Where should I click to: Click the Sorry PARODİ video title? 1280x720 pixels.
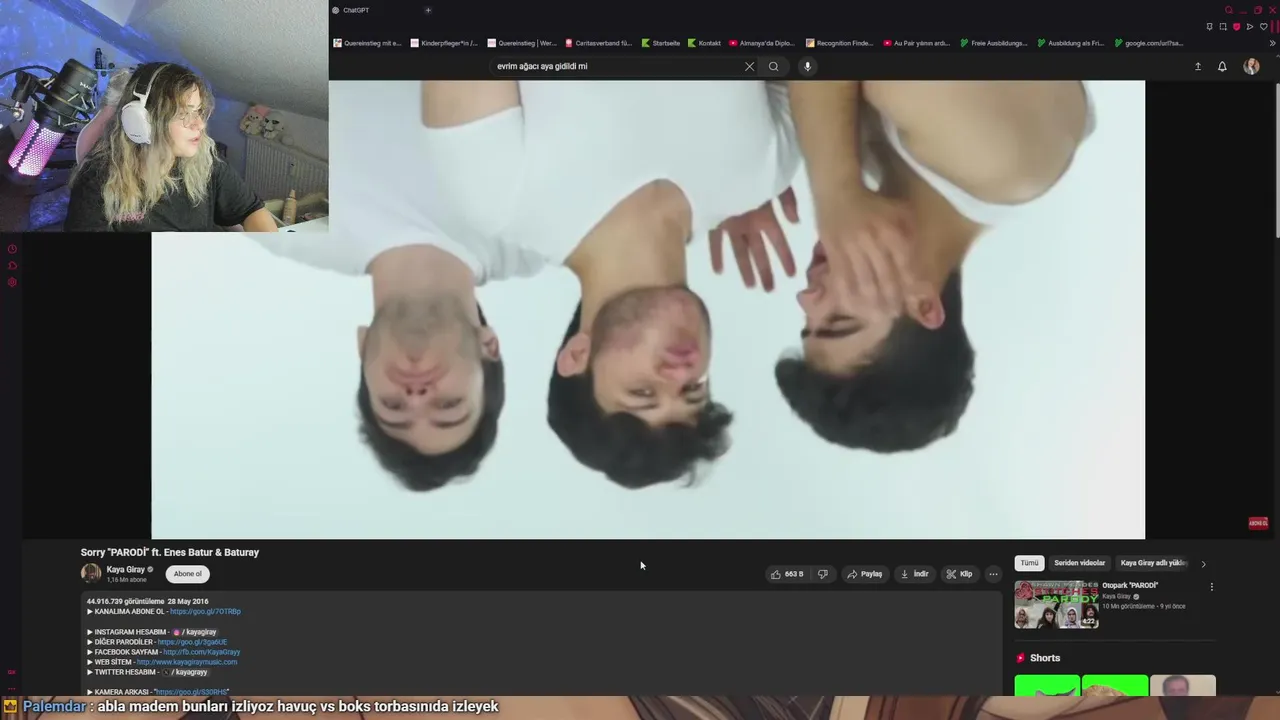[x=170, y=552]
